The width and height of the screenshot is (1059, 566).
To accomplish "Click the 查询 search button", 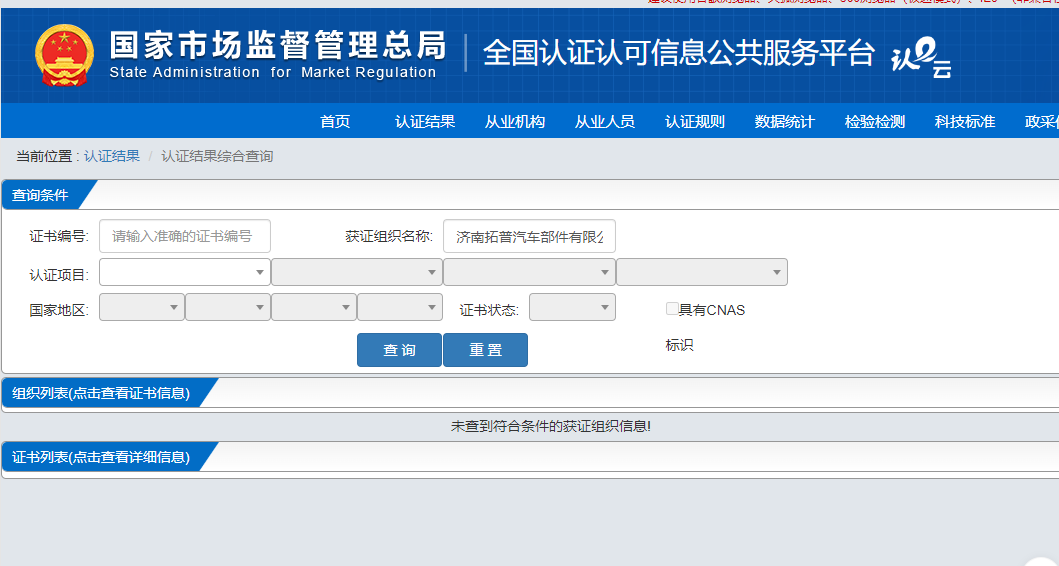I will click(399, 350).
